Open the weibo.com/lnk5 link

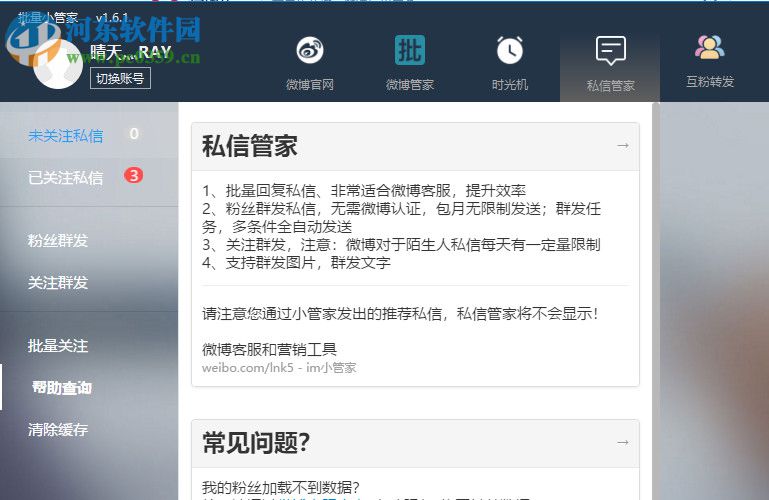[x=279, y=368]
